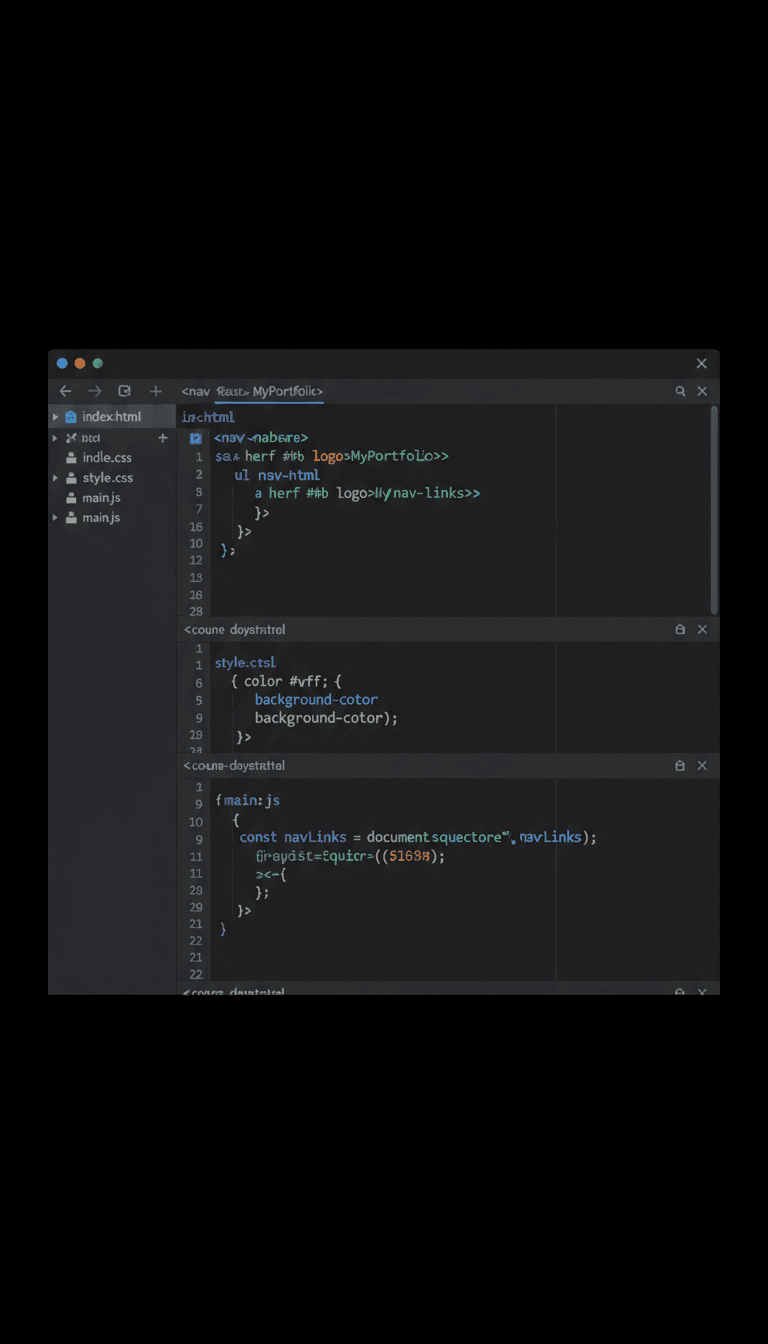Click the logo>Mynav-links>> code line
768x1344 pixels.
tap(367, 493)
